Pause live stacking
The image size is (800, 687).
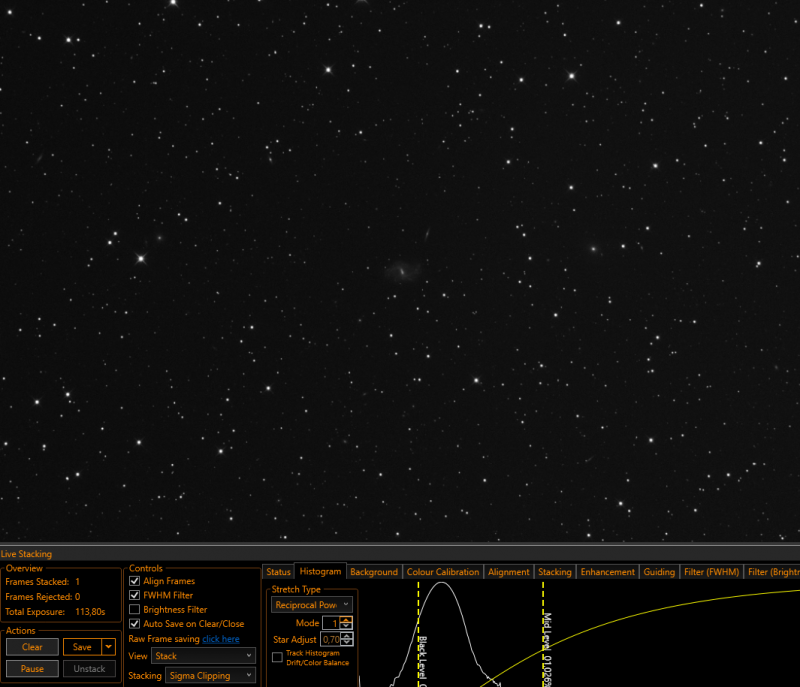[32, 668]
